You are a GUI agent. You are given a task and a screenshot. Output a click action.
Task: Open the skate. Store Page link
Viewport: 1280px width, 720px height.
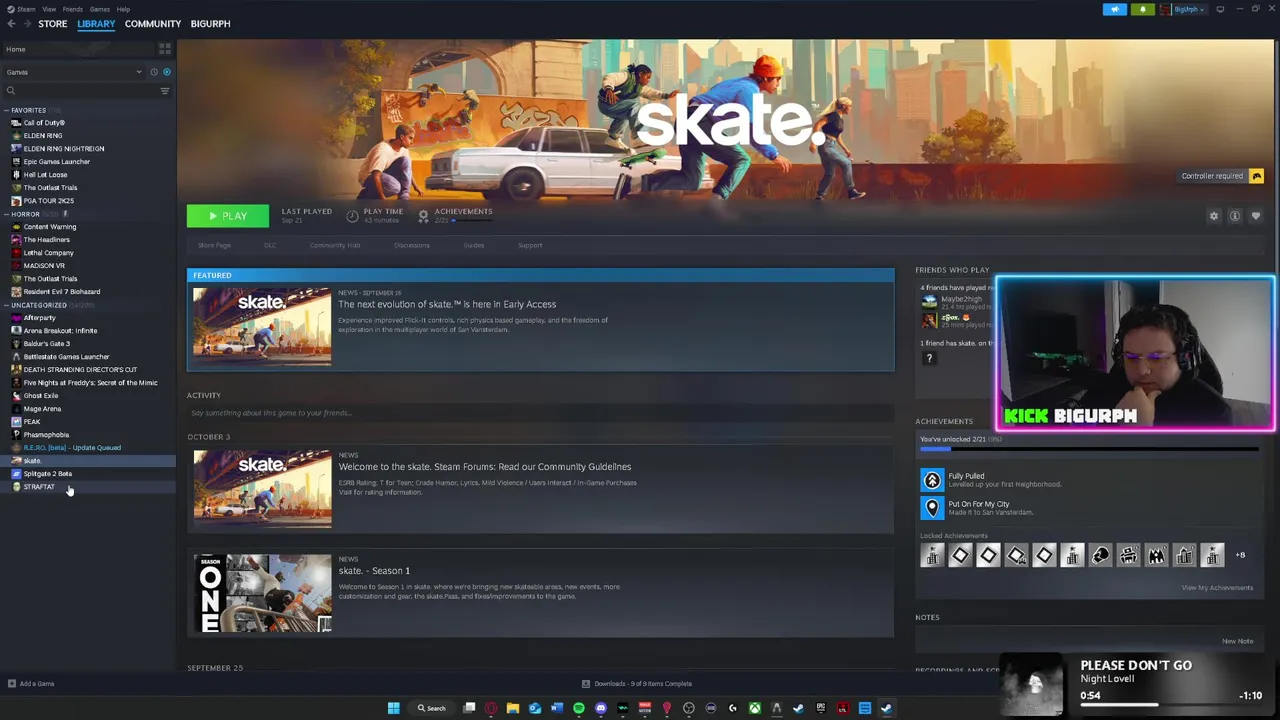[214, 245]
